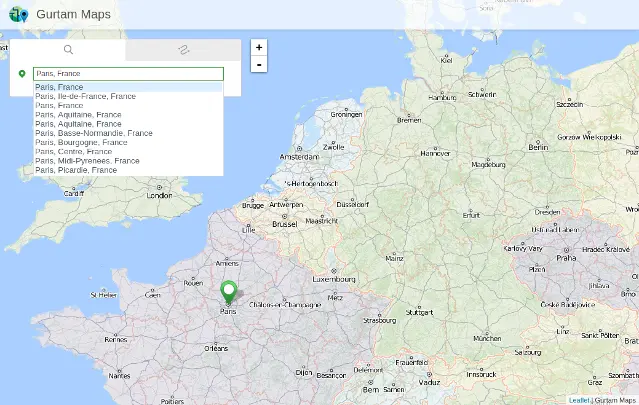639x405 pixels.
Task: Open the route planning tab
Action: (x=183, y=50)
